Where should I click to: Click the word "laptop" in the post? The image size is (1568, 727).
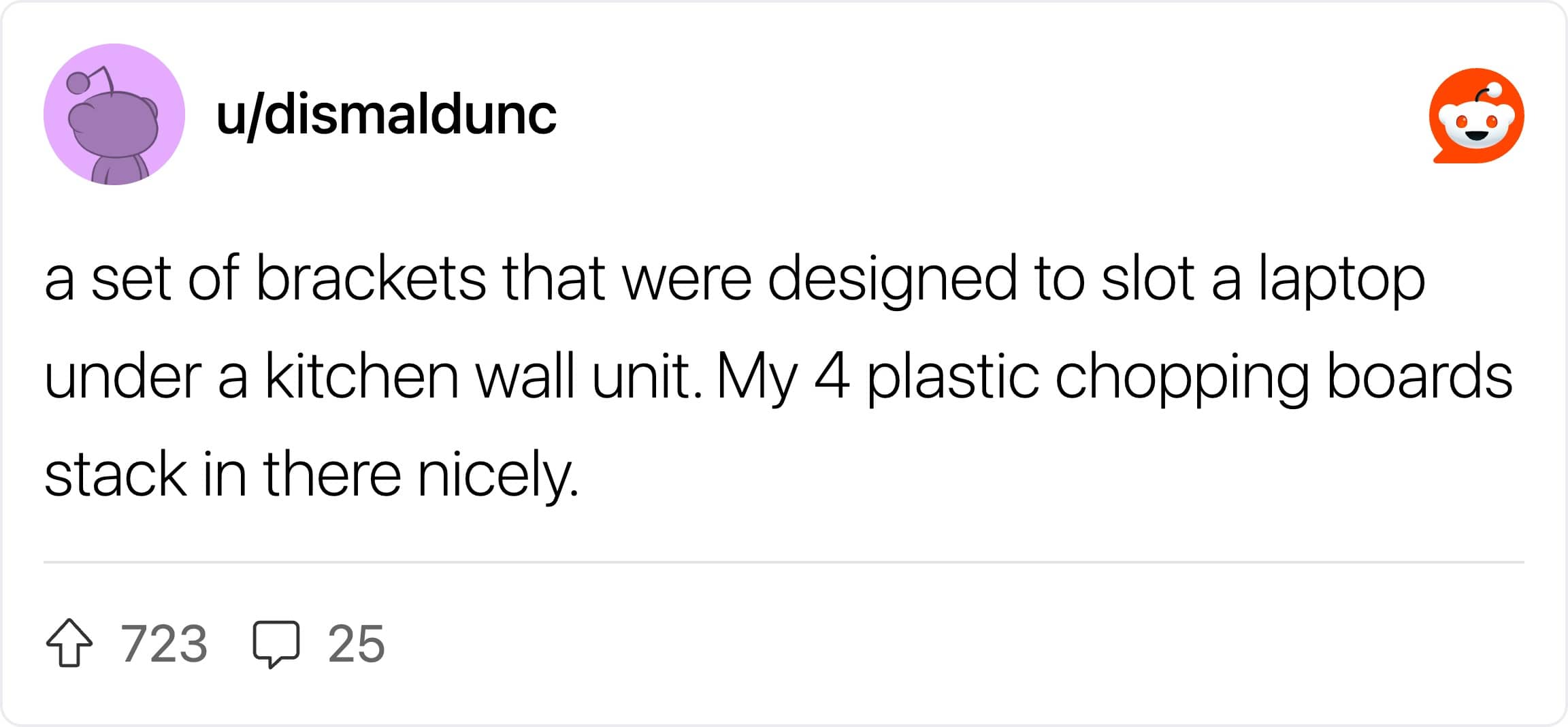1341,280
